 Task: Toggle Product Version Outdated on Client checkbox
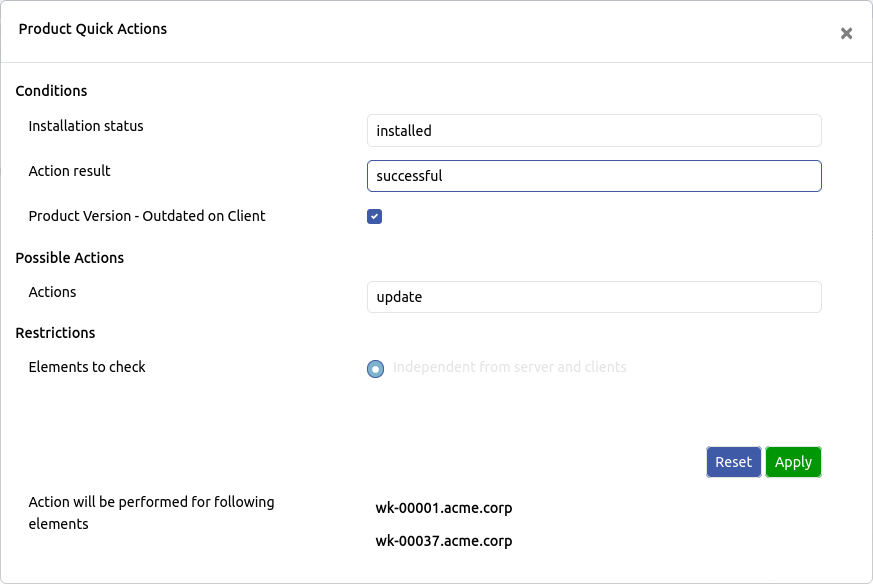pyautogui.click(x=375, y=217)
